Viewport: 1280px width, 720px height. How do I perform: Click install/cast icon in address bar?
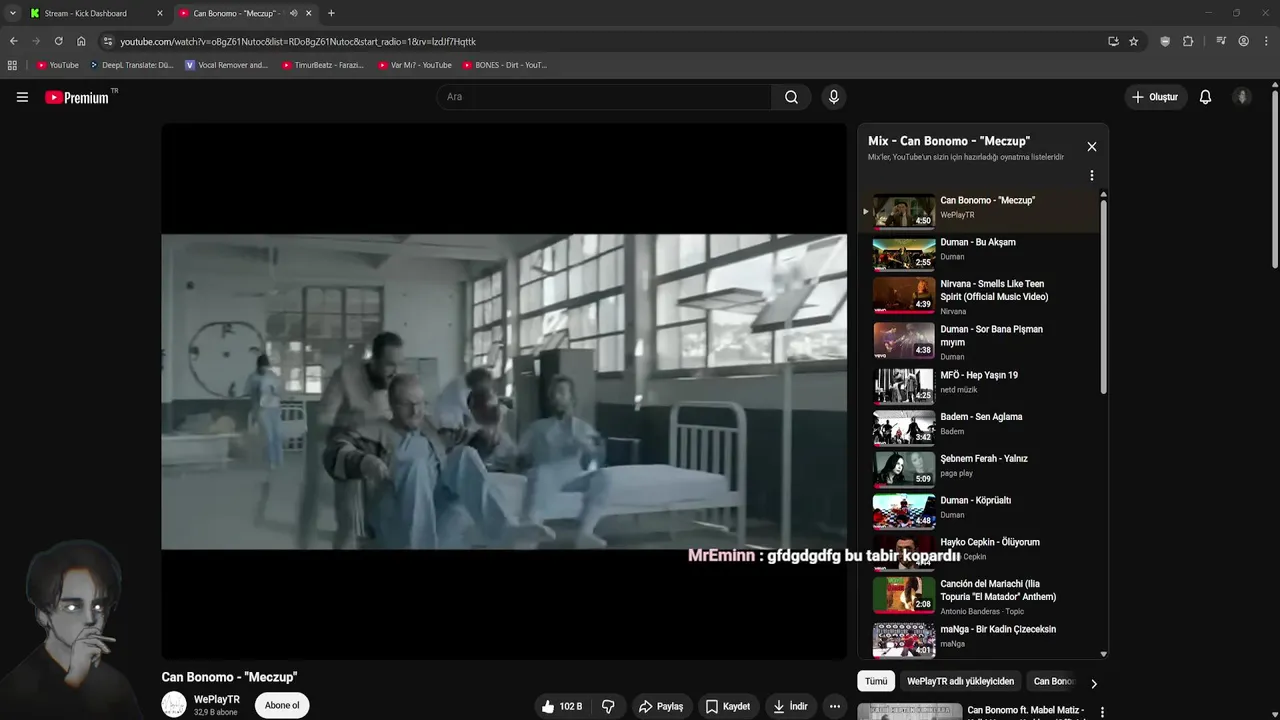pyautogui.click(x=1113, y=41)
